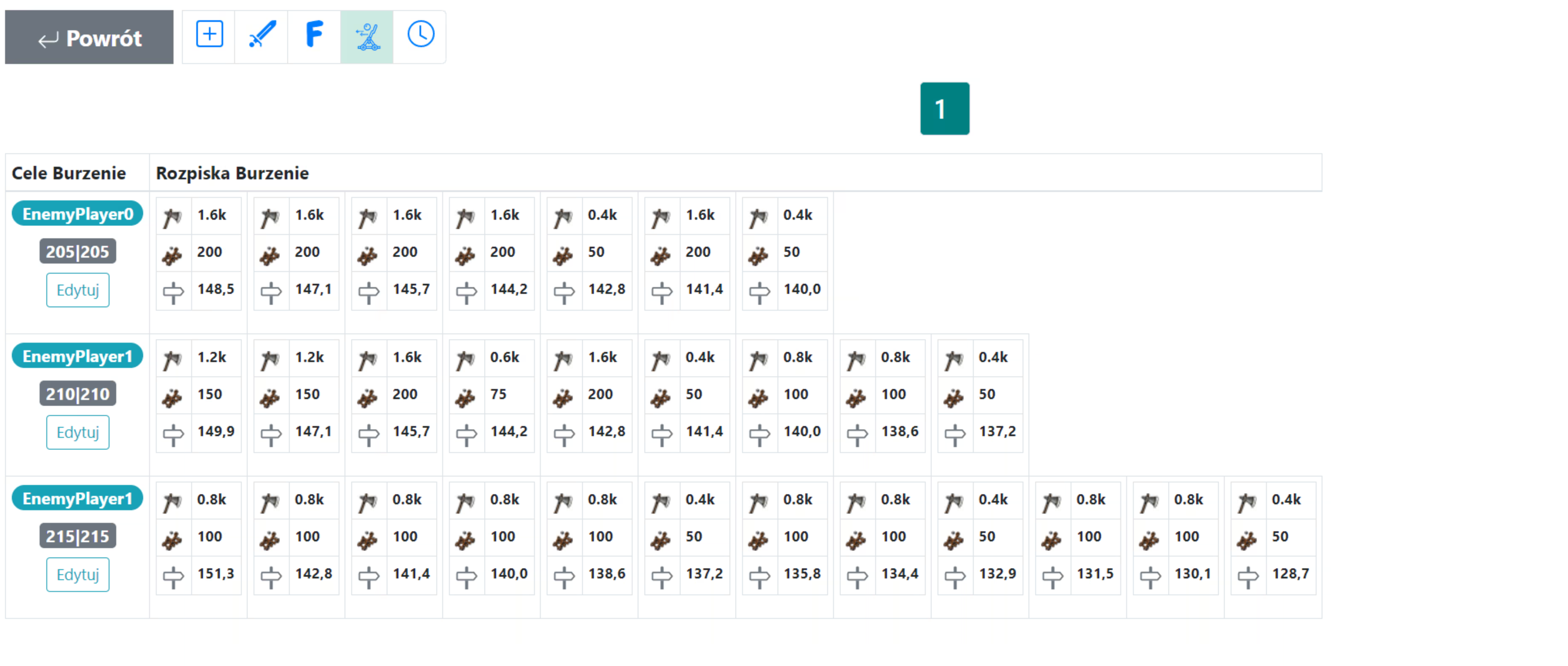Click Edytuj for target 205|205
This screenshot has height=666, width=1568.
click(78, 290)
